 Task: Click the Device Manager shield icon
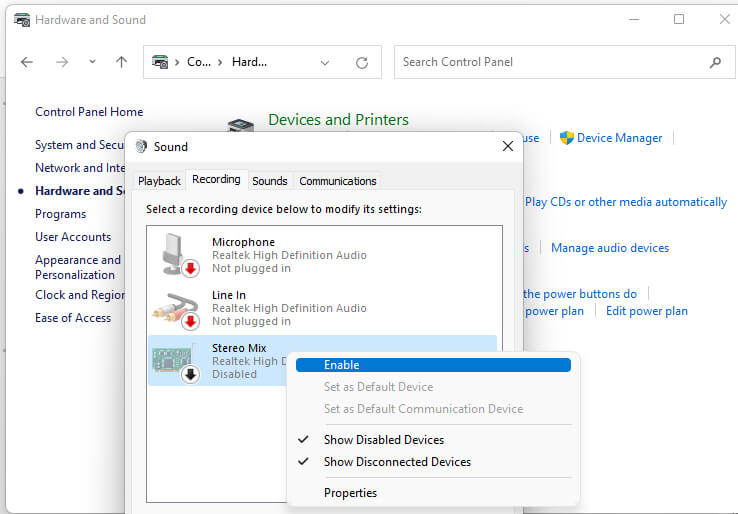coord(566,138)
